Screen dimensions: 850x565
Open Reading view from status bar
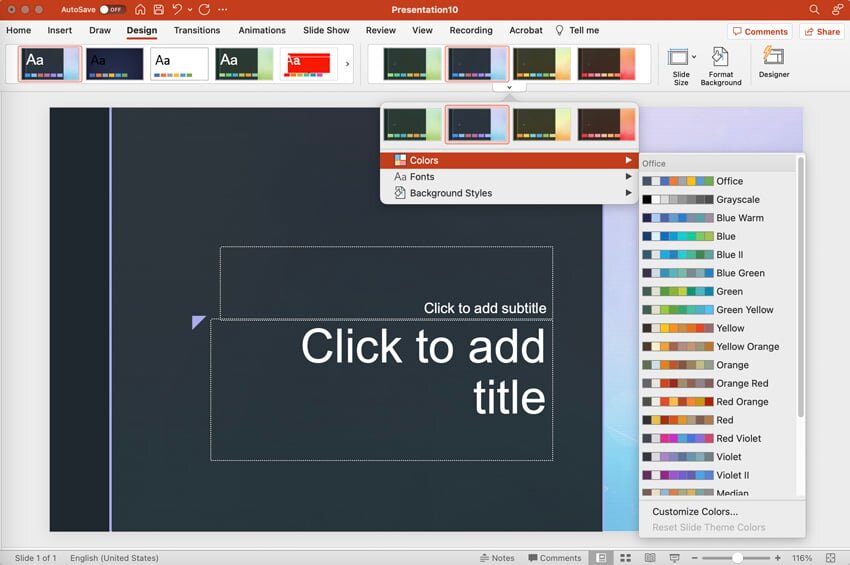tap(650, 557)
